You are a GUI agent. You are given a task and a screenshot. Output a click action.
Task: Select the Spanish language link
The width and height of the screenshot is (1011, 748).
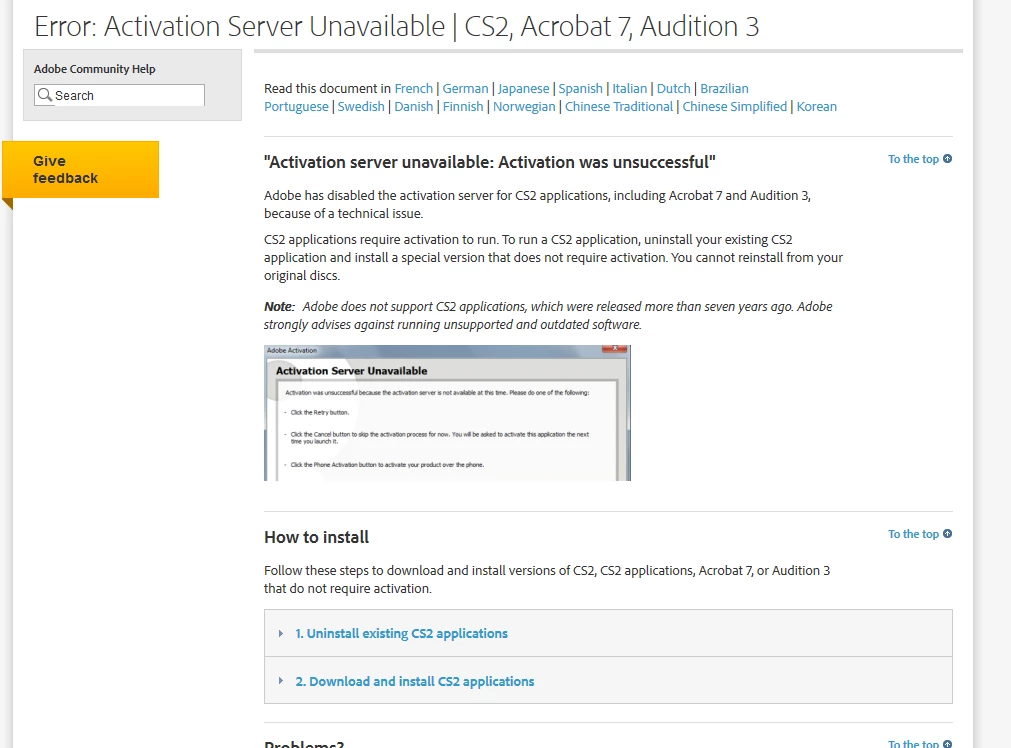[x=580, y=88]
